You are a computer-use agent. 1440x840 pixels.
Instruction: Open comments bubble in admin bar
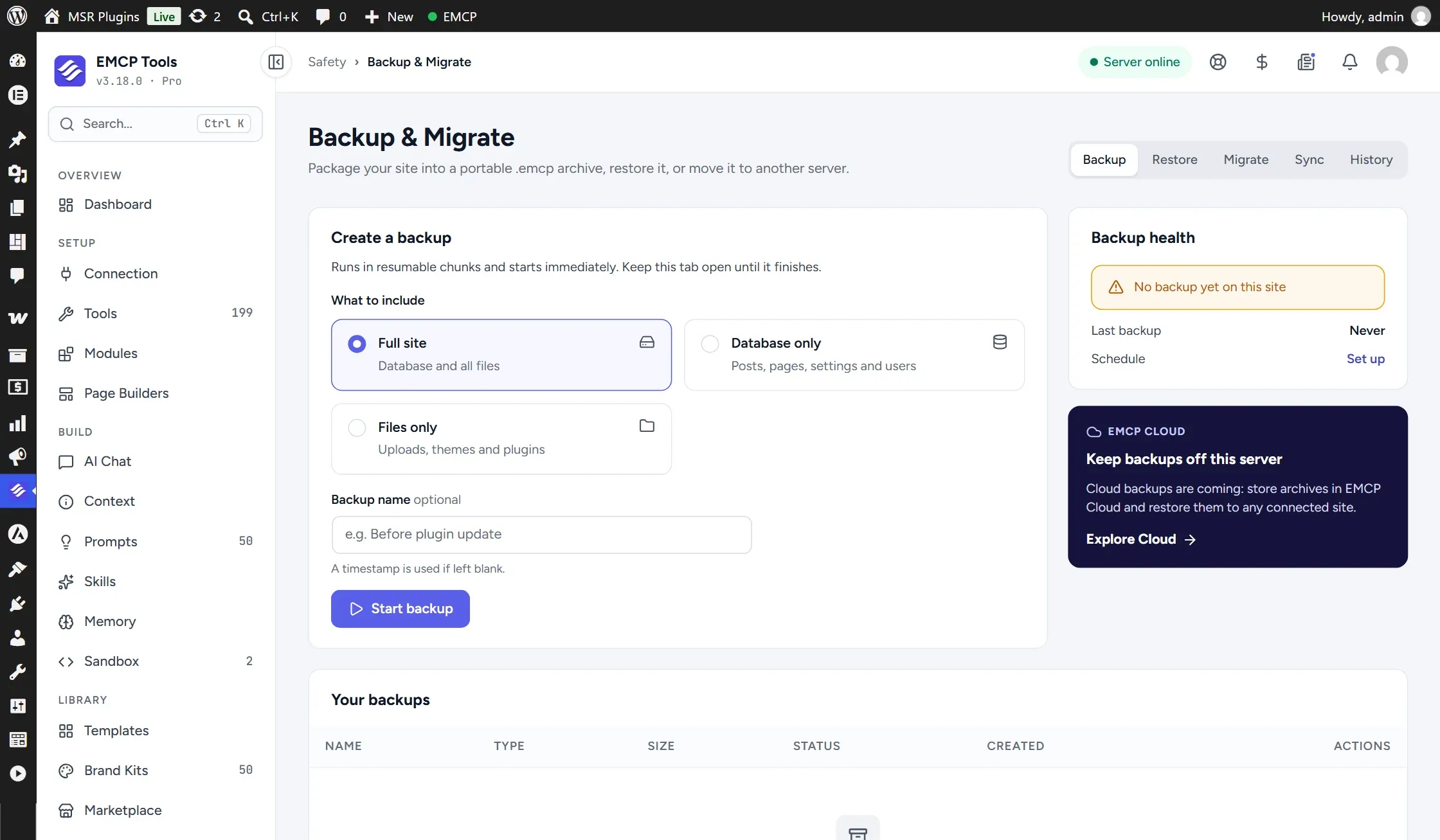(x=331, y=16)
